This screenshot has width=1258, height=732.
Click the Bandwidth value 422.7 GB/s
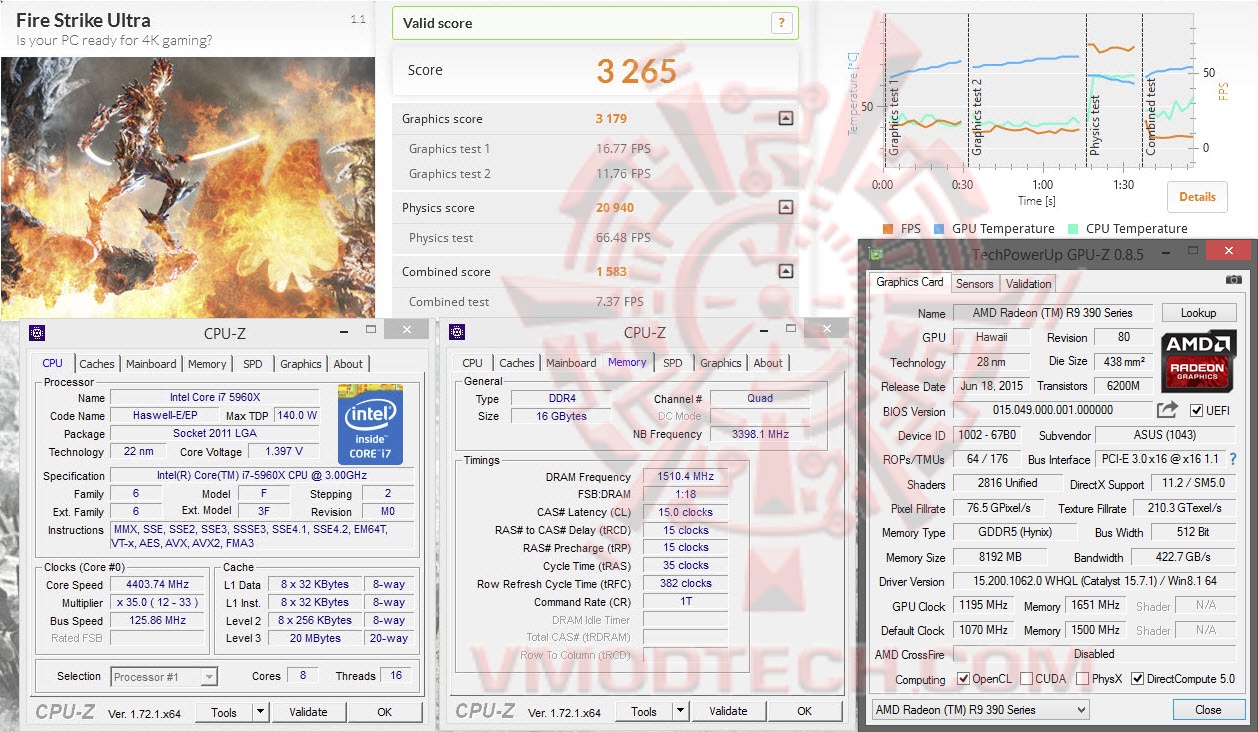point(1183,557)
